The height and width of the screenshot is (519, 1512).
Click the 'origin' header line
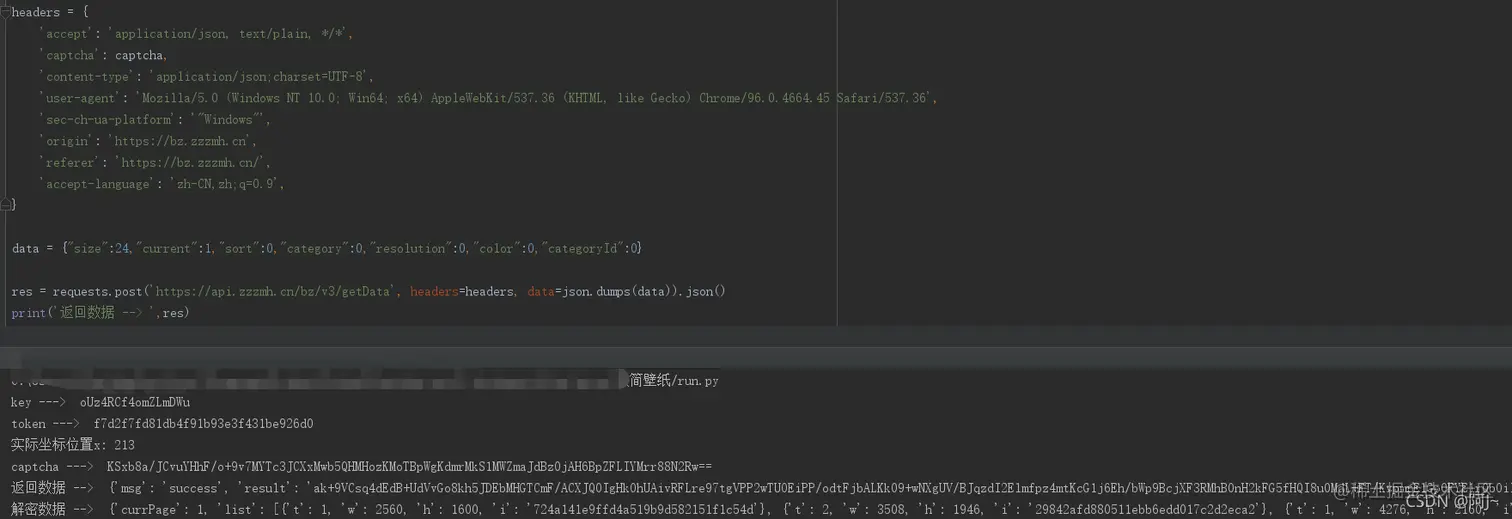click(x=149, y=141)
